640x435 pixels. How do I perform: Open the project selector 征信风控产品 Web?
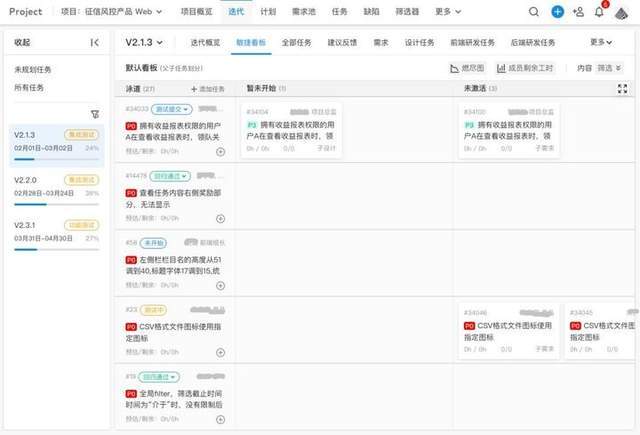pyautogui.click(x=111, y=12)
